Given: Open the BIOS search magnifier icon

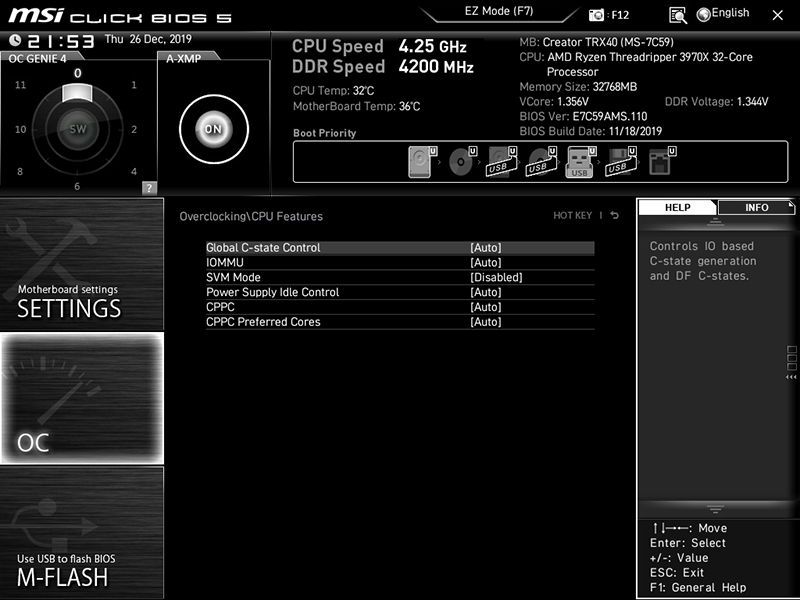Looking at the screenshot, I should 678,15.
